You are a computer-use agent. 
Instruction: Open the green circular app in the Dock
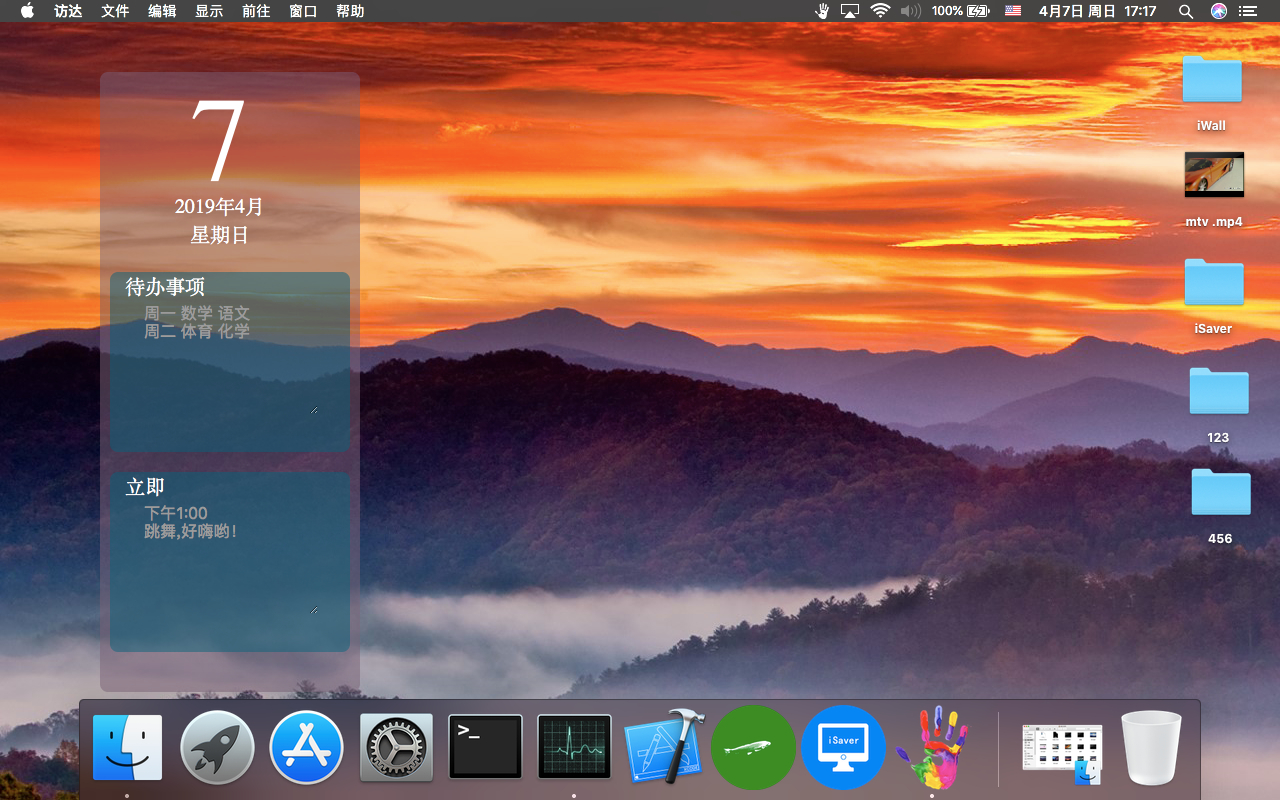click(x=753, y=747)
